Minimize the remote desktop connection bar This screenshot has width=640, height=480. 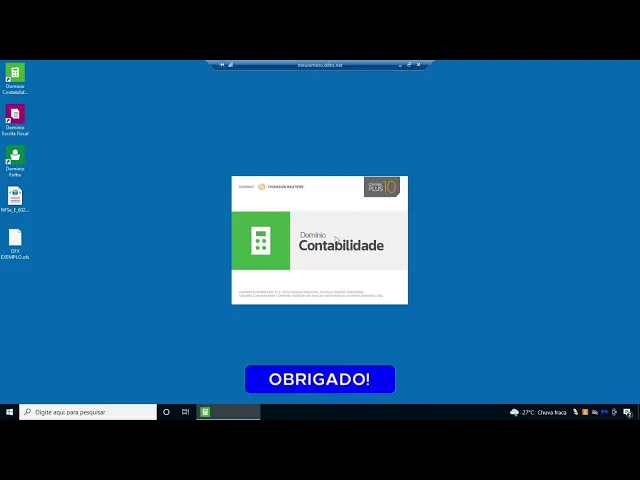pos(400,65)
